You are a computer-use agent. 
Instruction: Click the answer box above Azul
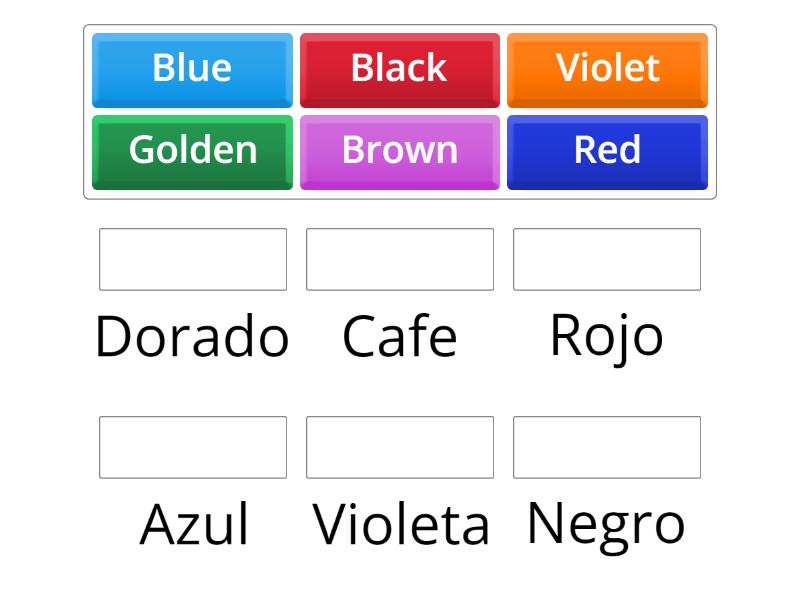click(x=193, y=446)
